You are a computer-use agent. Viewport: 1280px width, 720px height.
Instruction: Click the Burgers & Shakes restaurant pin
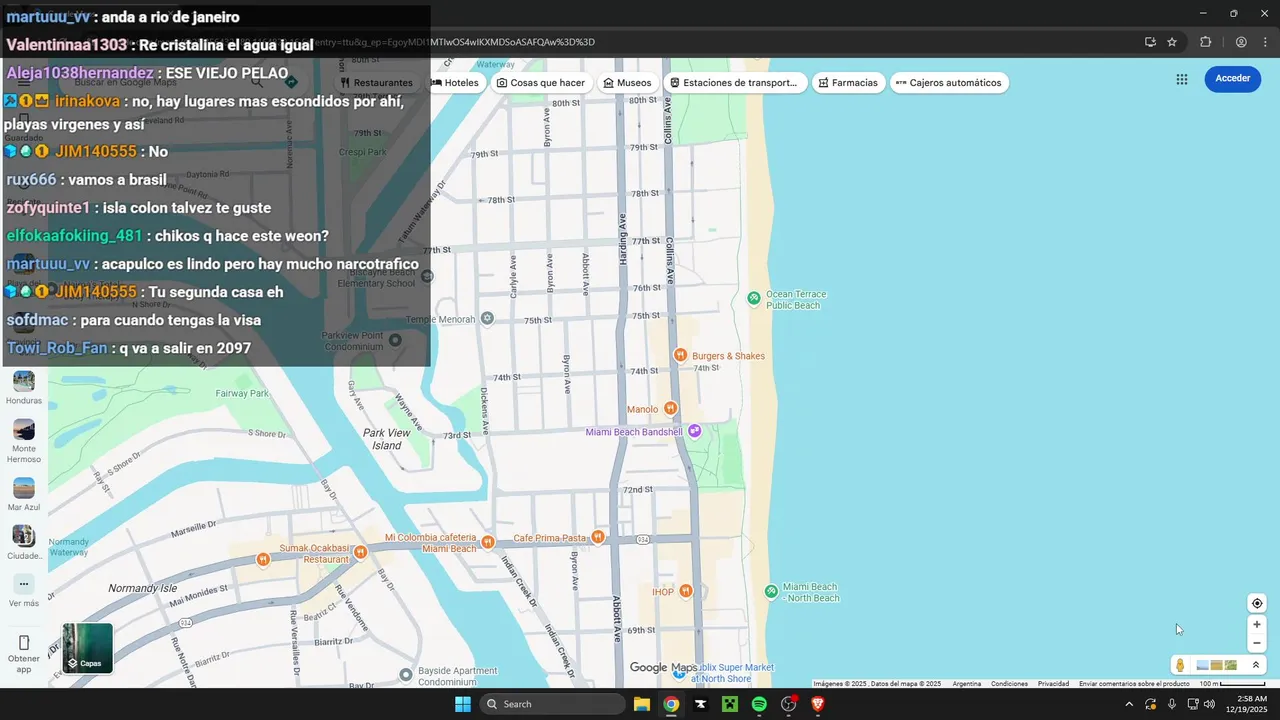680,355
